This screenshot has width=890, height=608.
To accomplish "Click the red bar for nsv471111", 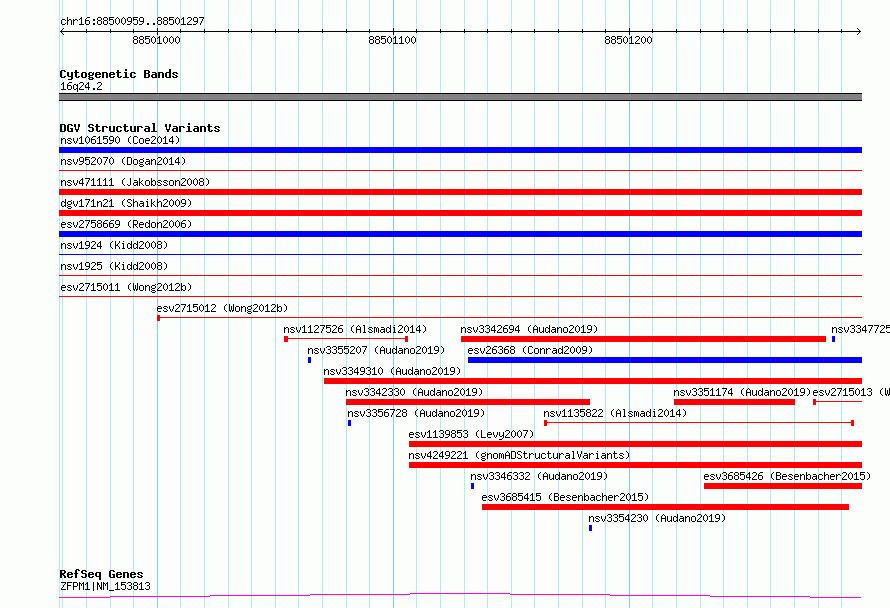I will click(x=460, y=192).
